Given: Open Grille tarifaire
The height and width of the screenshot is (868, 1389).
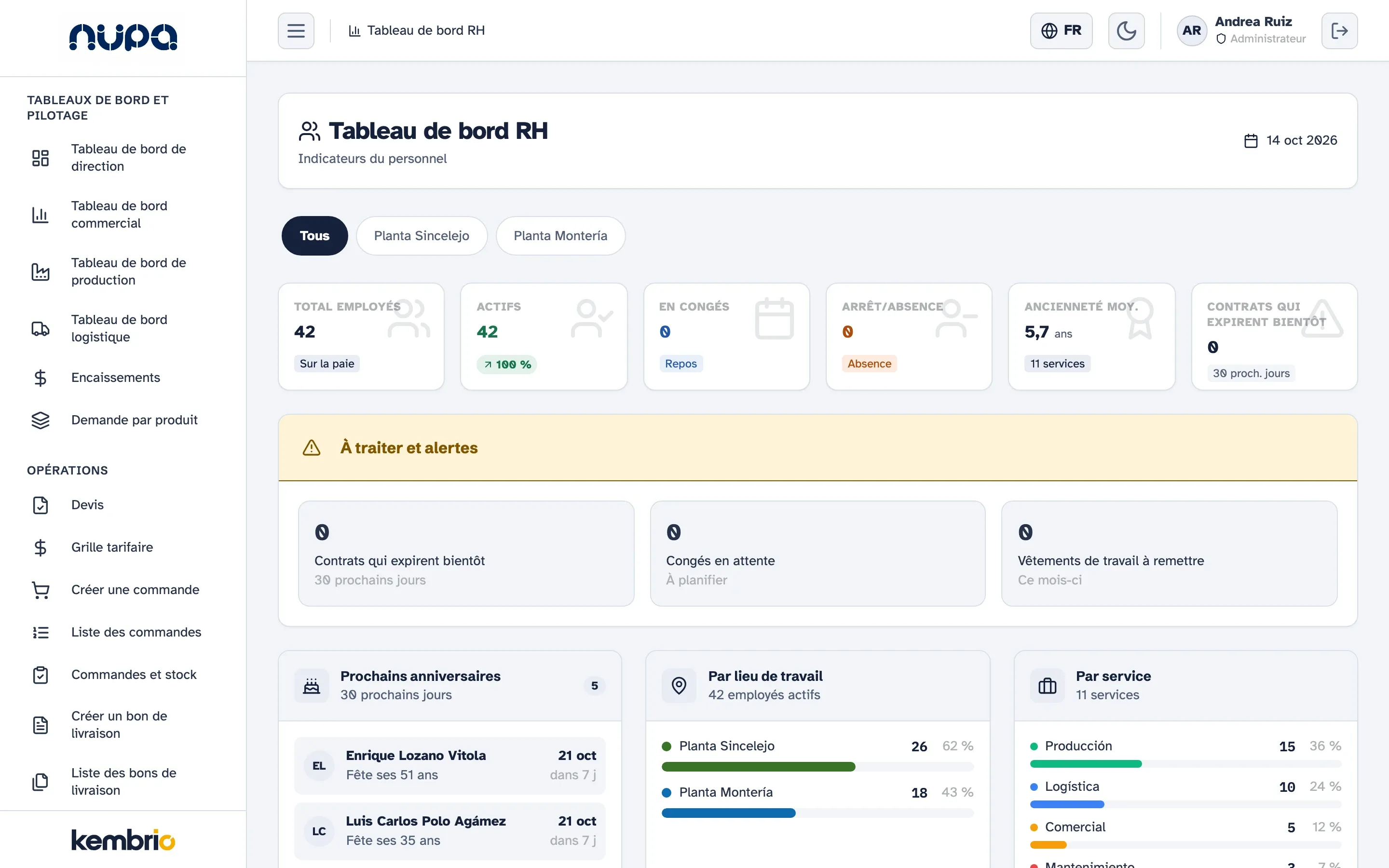Looking at the screenshot, I should [123, 547].
